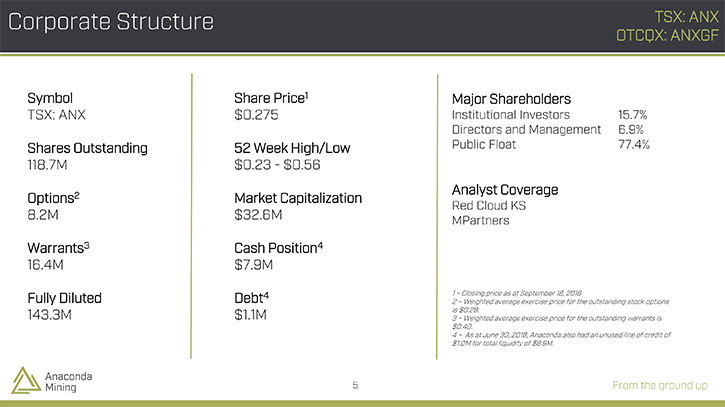Click the Anaconda Mining triangle logo
Screen dimensions: 725x407
click(26, 380)
